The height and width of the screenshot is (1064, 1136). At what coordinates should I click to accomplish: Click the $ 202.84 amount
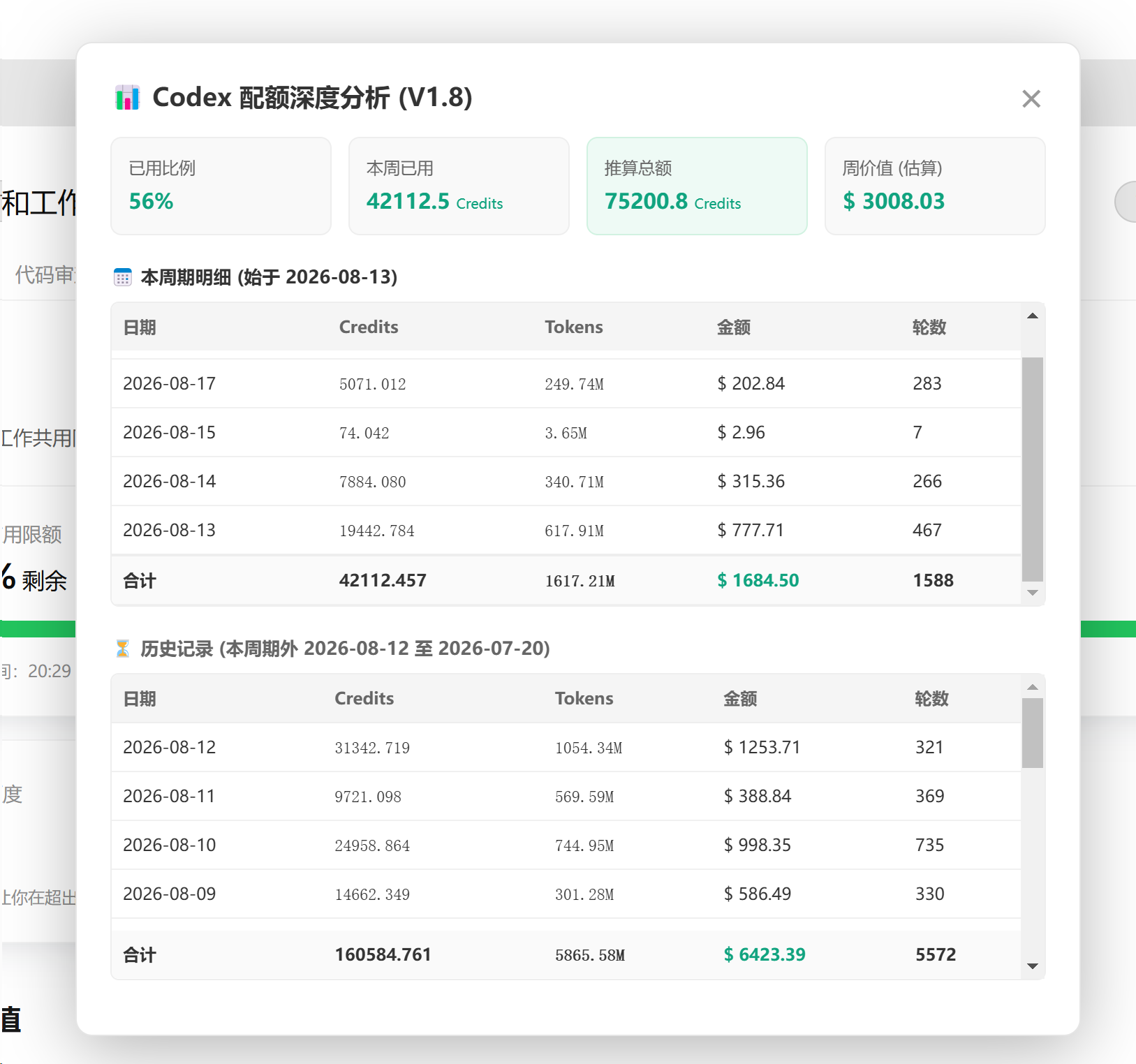pos(751,383)
